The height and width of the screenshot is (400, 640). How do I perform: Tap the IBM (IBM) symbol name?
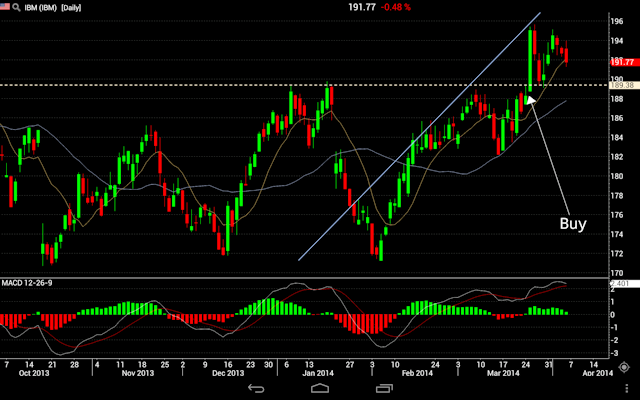(x=40, y=8)
